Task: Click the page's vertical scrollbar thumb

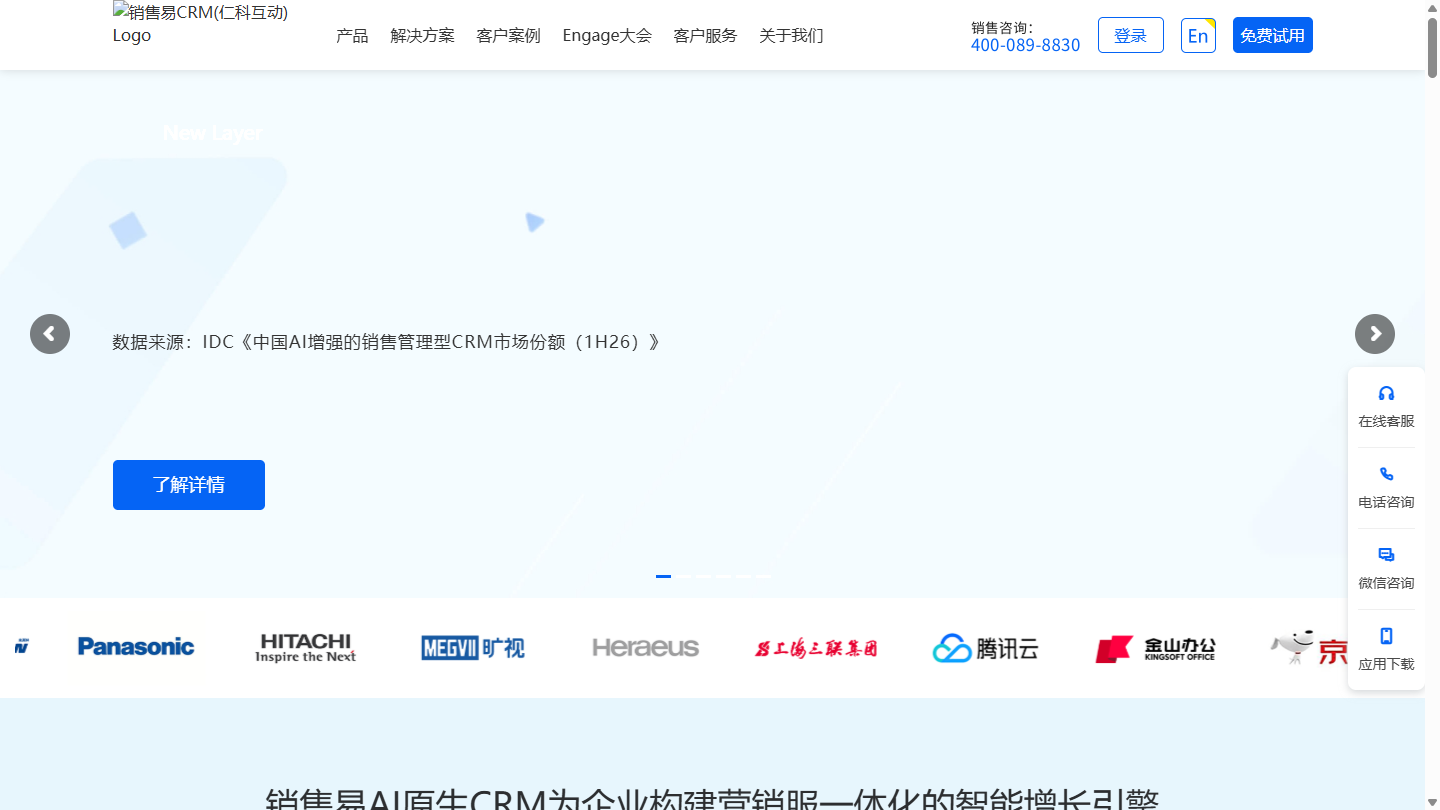Action: pyautogui.click(x=1432, y=46)
